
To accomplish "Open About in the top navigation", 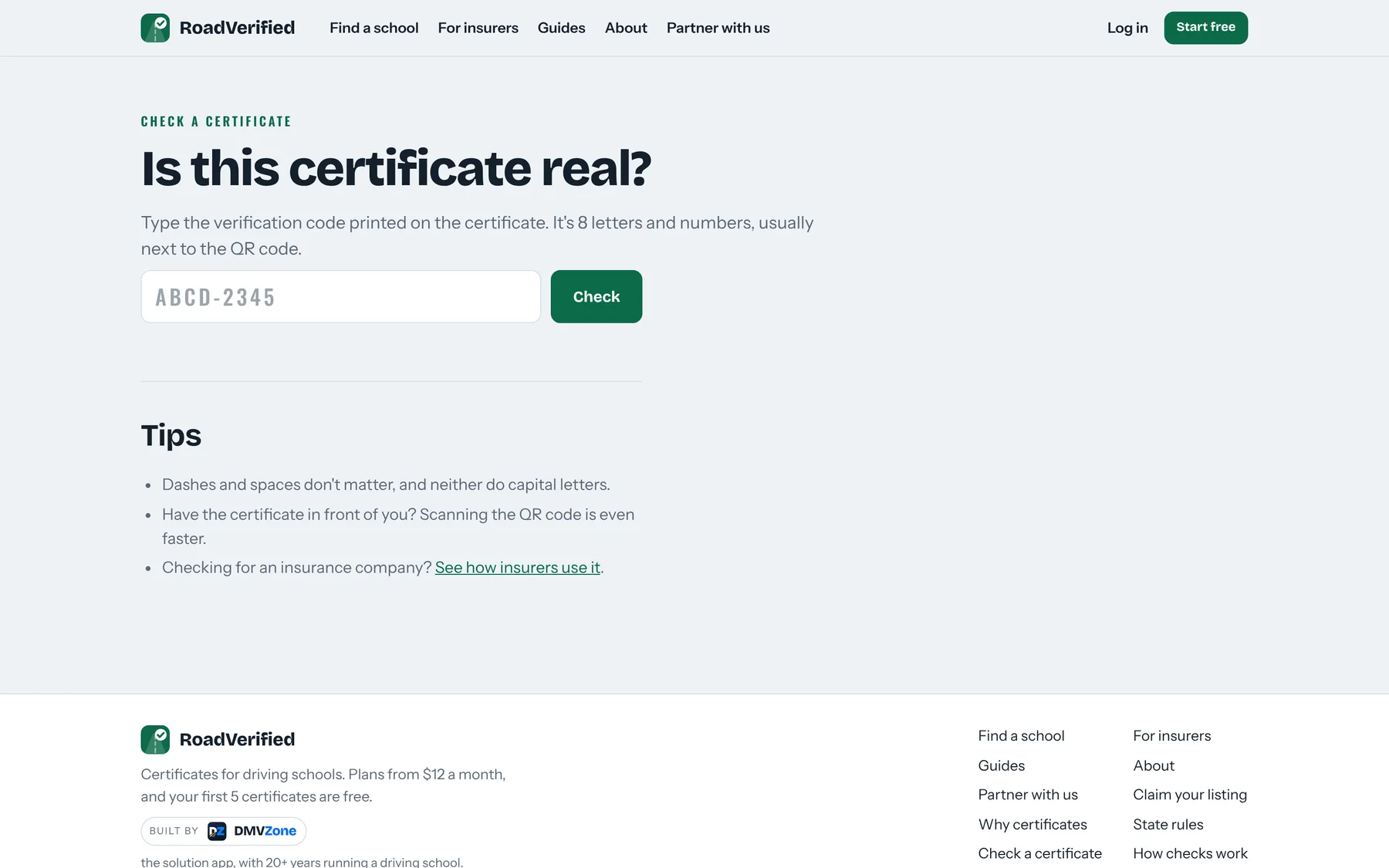I will point(626,28).
